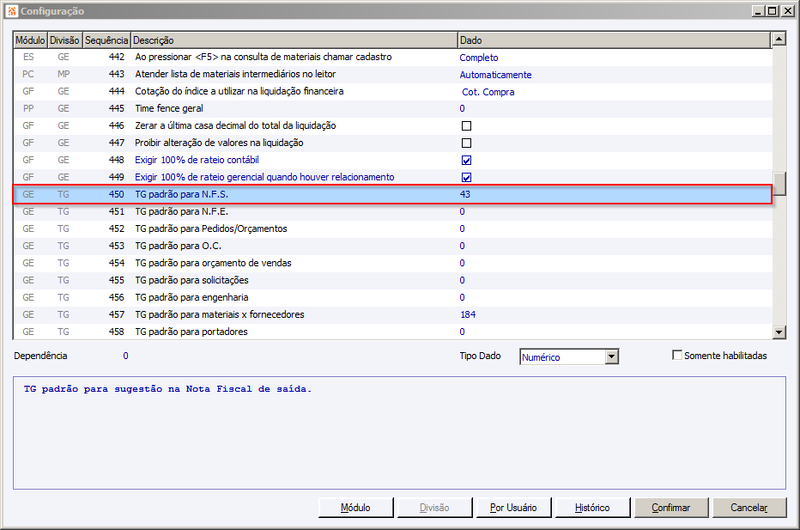Click the Dependência value 0
Image resolution: width=800 pixels, height=530 pixels.
click(x=126, y=356)
